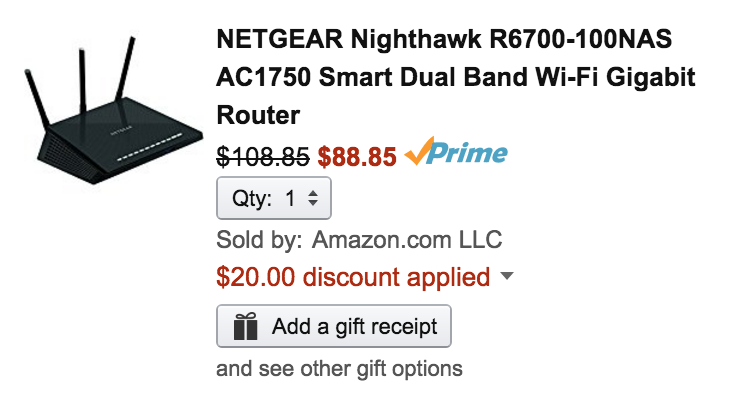
Task: Expand the discount details triangle arrow
Action: tap(506, 275)
